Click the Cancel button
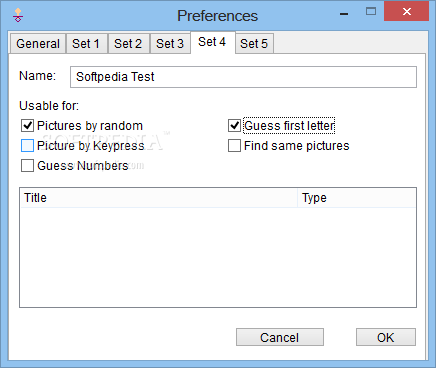This screenshot has height=368, width=436. pyautogui.click(x=280, y=337)
